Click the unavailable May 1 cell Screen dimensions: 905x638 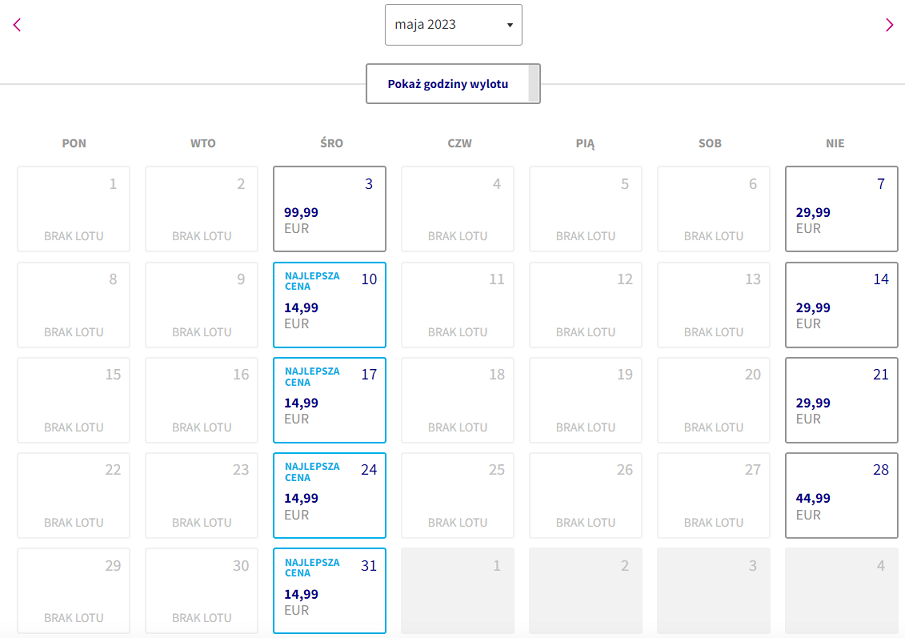(x=73, y=209)
